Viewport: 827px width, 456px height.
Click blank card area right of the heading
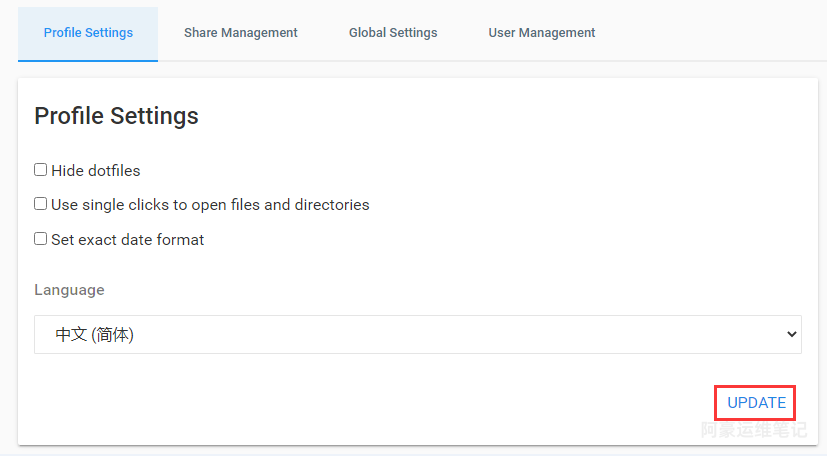500,116
